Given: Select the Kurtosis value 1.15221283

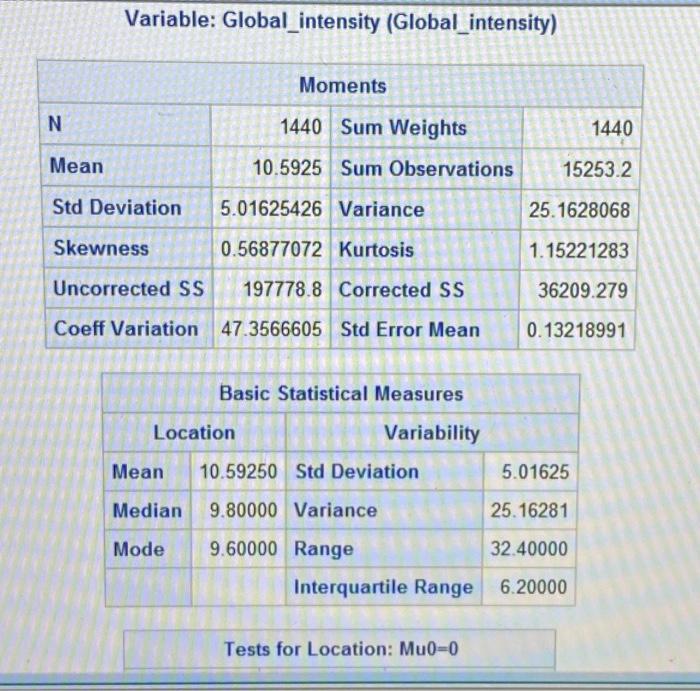Looking at the screenshot, I should (579, 250).
